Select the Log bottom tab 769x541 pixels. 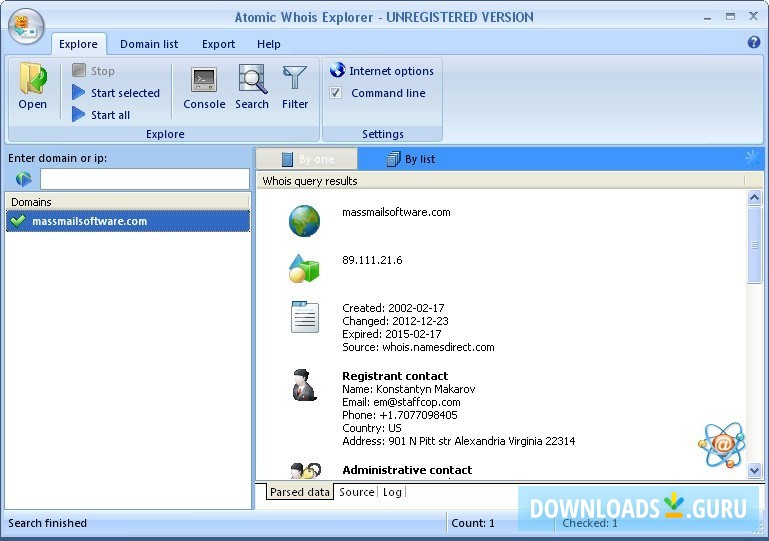click(x=392, y=492)
